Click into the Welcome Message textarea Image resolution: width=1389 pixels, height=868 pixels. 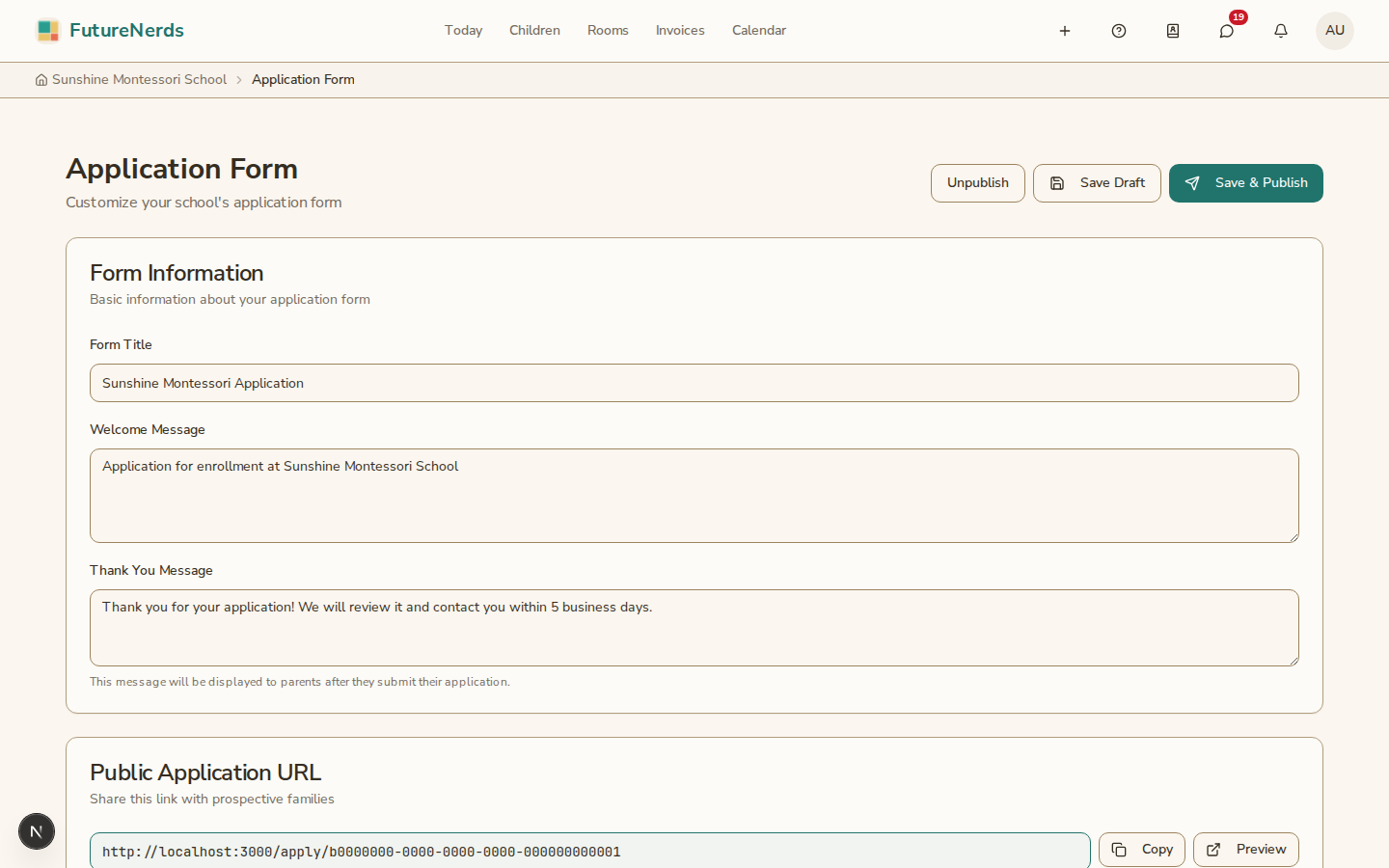pyautogui.click(x=694, y=496)
